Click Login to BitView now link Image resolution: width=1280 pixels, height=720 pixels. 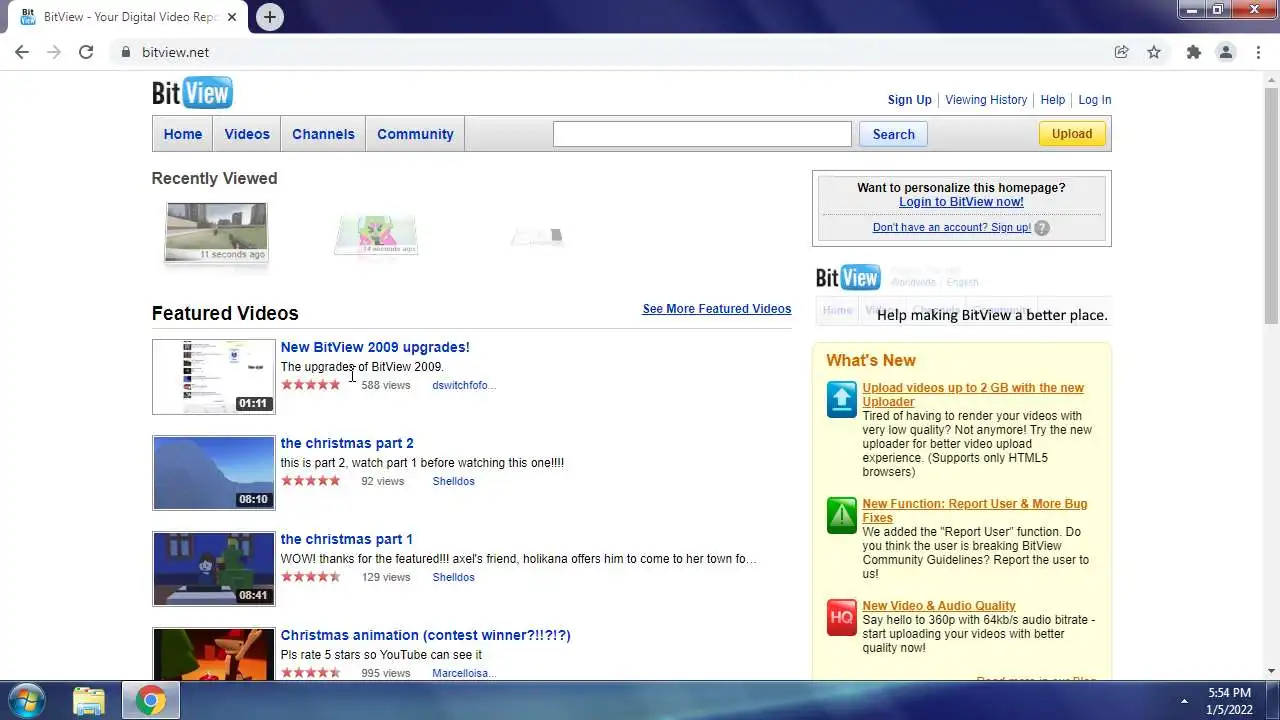coord(961,202)
